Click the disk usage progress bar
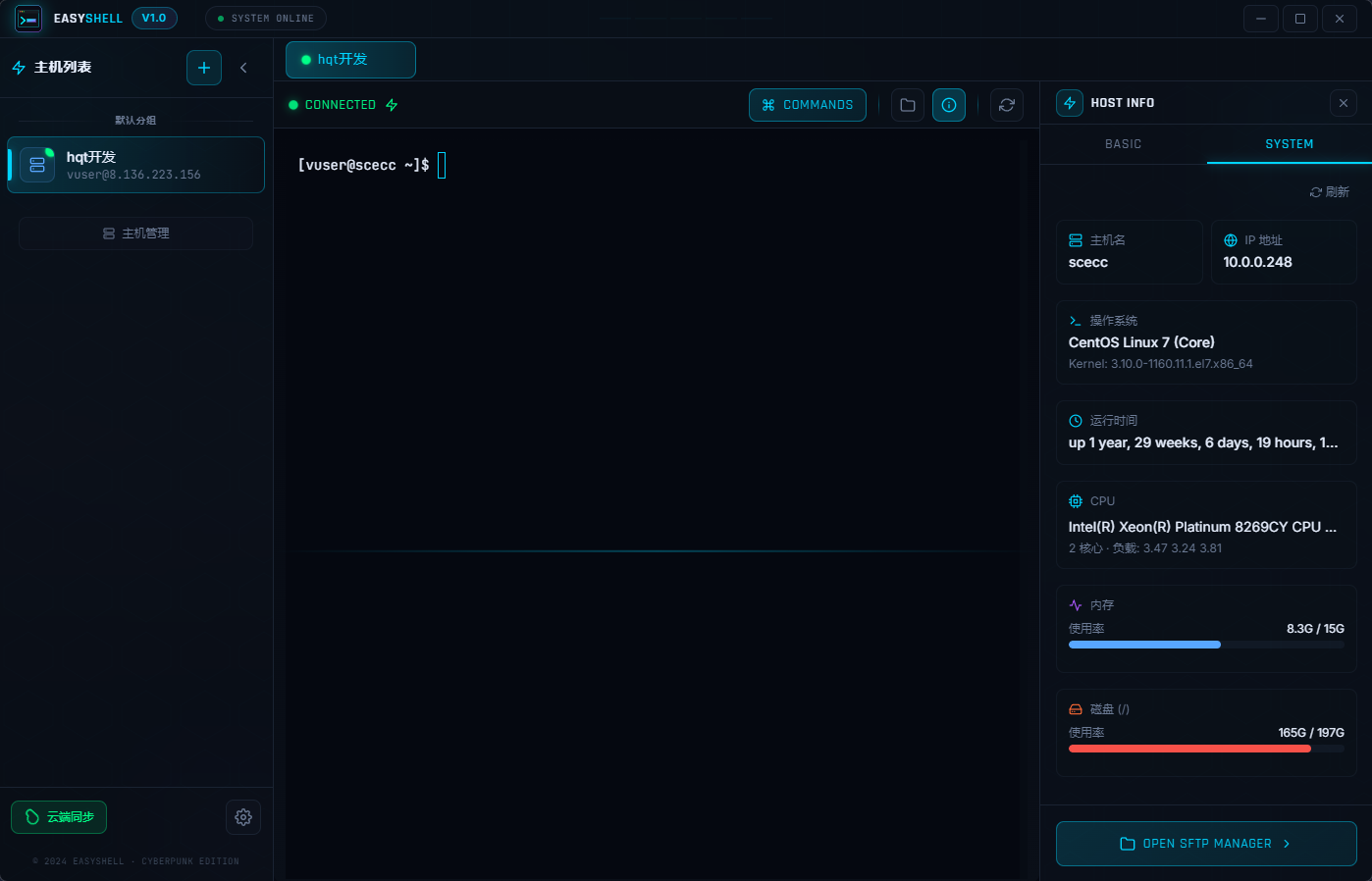The image size is (1372, 881). click(1205, 749)
